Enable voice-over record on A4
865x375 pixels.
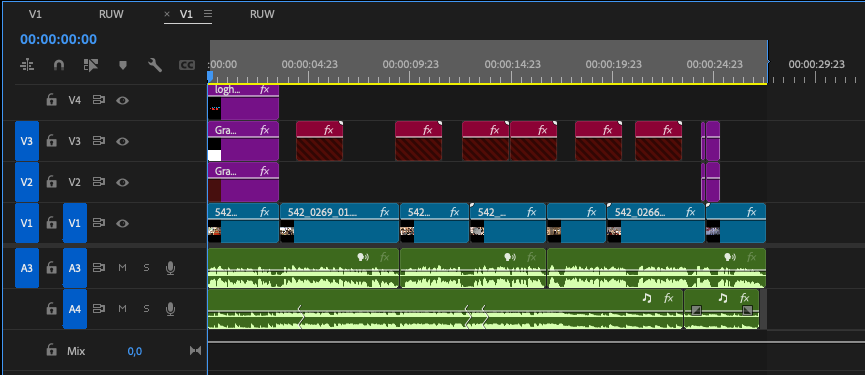(x=170, y=309)
